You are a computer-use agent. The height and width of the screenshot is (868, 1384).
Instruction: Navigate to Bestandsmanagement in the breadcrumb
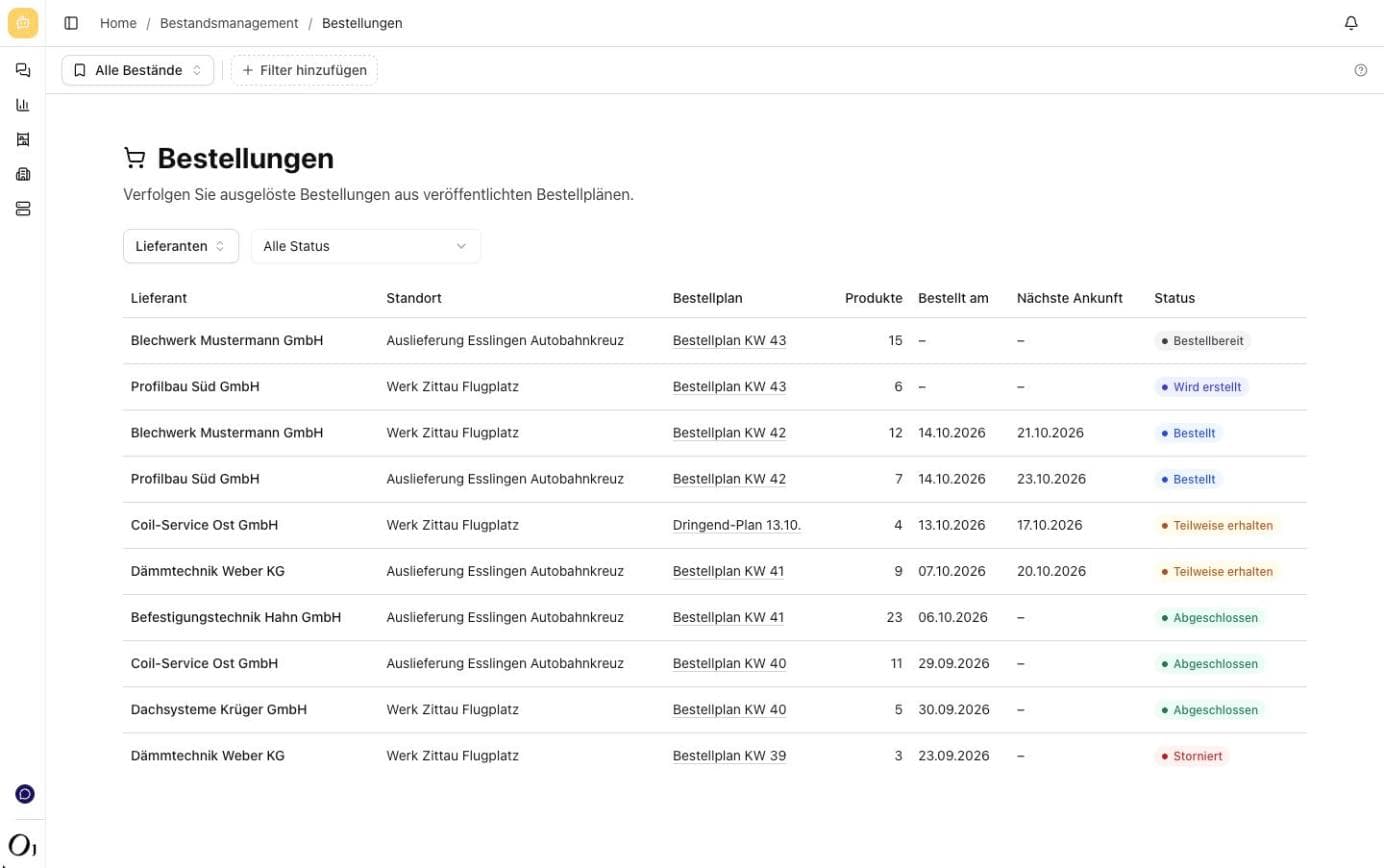point(229,23)
